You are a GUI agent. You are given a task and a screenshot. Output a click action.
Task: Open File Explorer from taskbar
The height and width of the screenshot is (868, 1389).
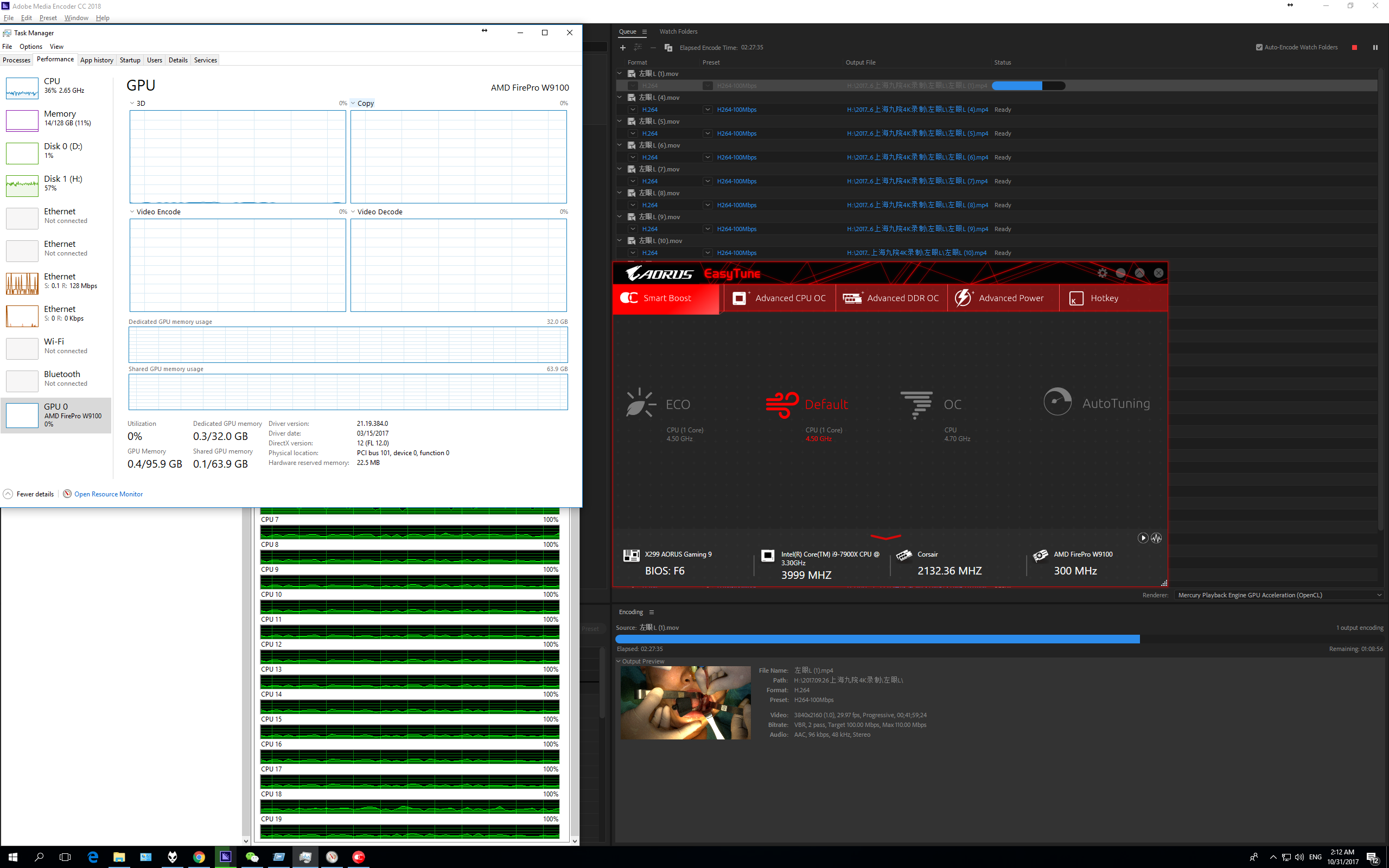119,857
